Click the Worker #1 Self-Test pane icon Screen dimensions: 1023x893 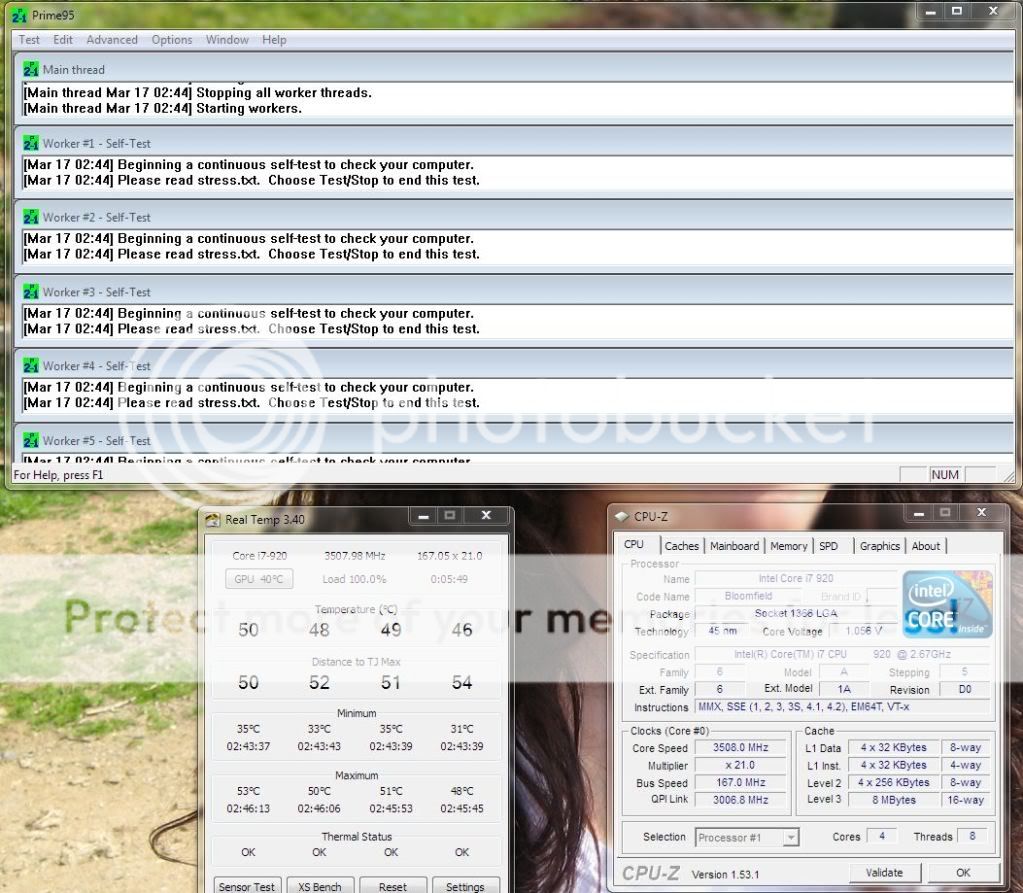pyautogui.click(x=30, y=143)
